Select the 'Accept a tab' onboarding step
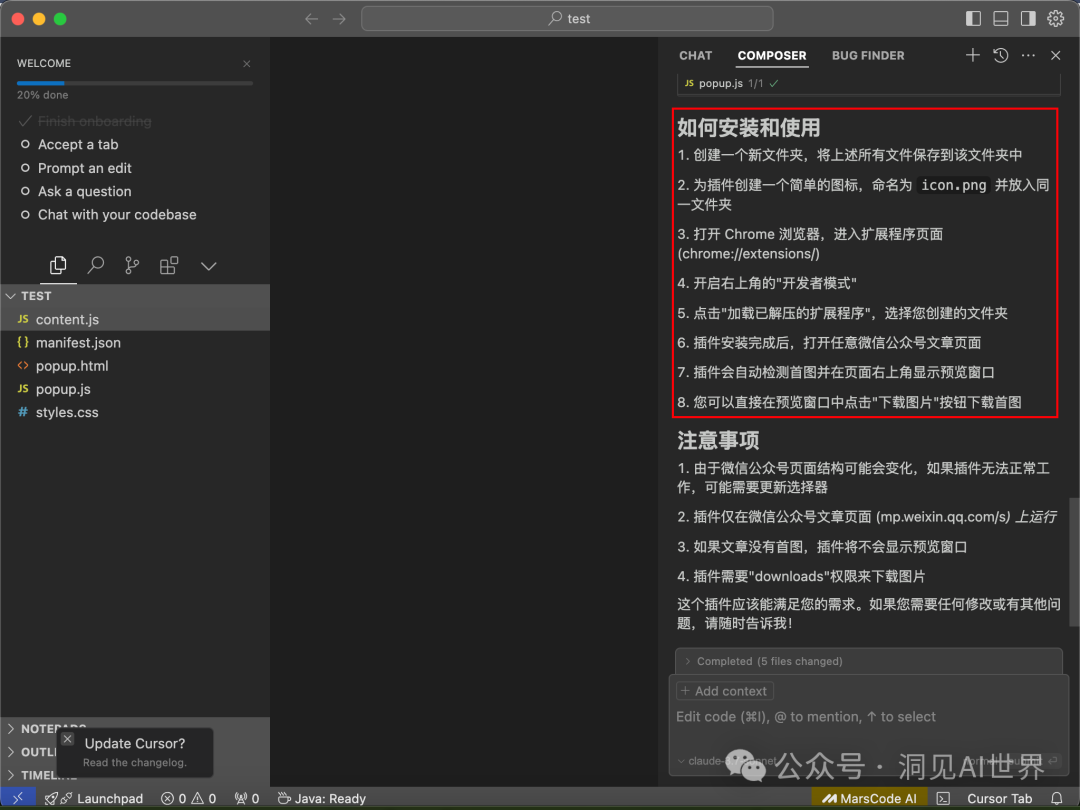The height and width of the screenshot is (810, 1080). pyautogui.click(x=78, y=145)
